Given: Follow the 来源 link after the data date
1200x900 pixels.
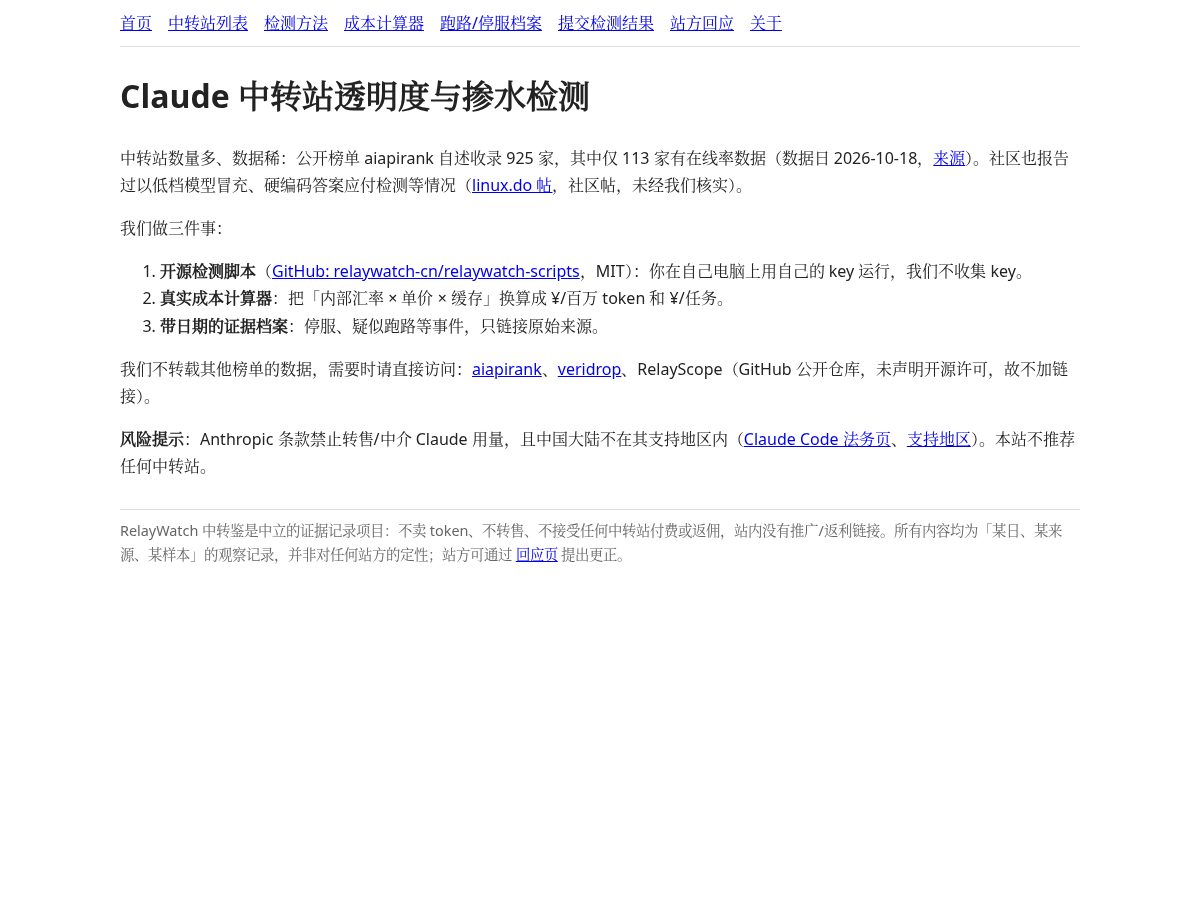Looking at the screenshot, I should tap(949, 158).
